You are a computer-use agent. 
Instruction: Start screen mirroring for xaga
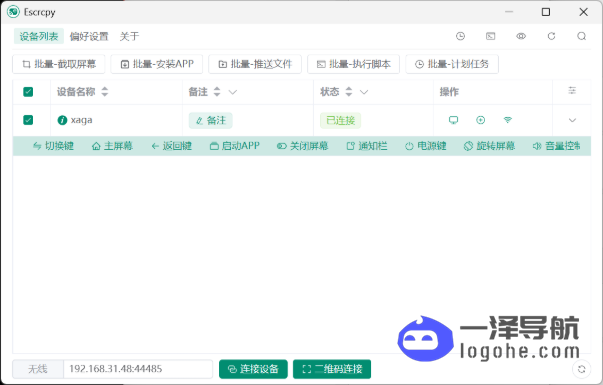tap(453, 120)
